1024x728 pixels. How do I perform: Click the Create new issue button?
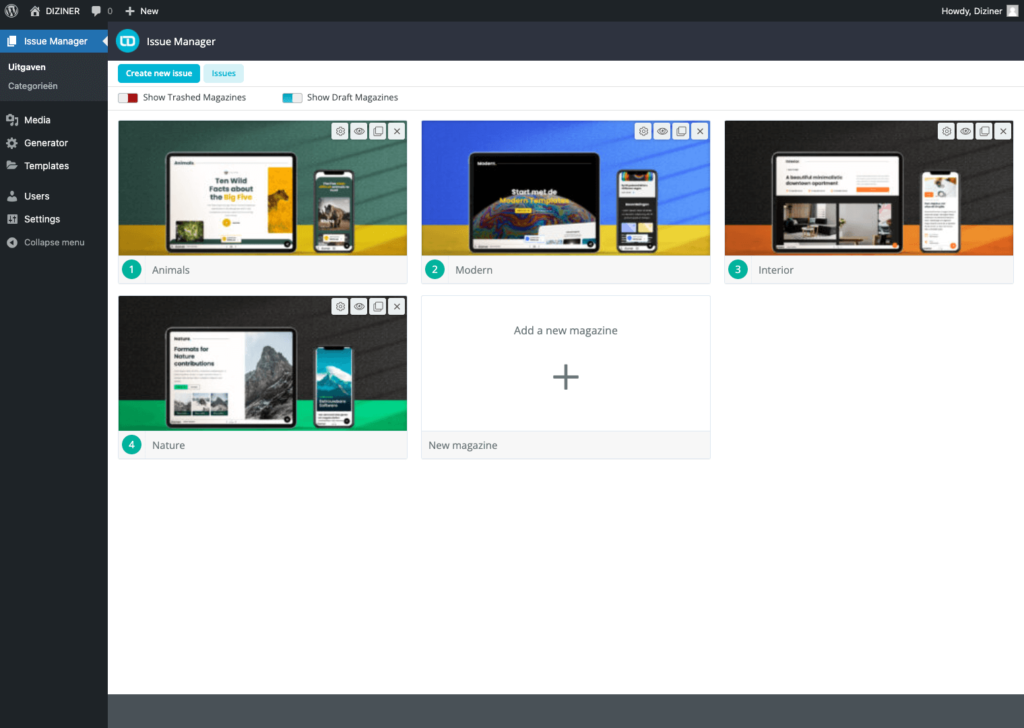[x=159, y=73]
